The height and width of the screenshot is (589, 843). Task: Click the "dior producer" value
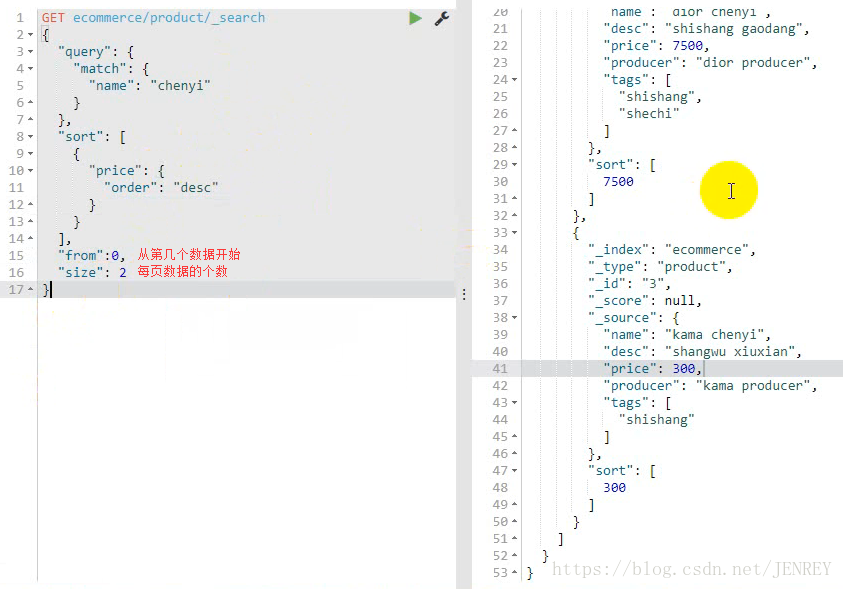pyautogui.click(x=753, y=63)
